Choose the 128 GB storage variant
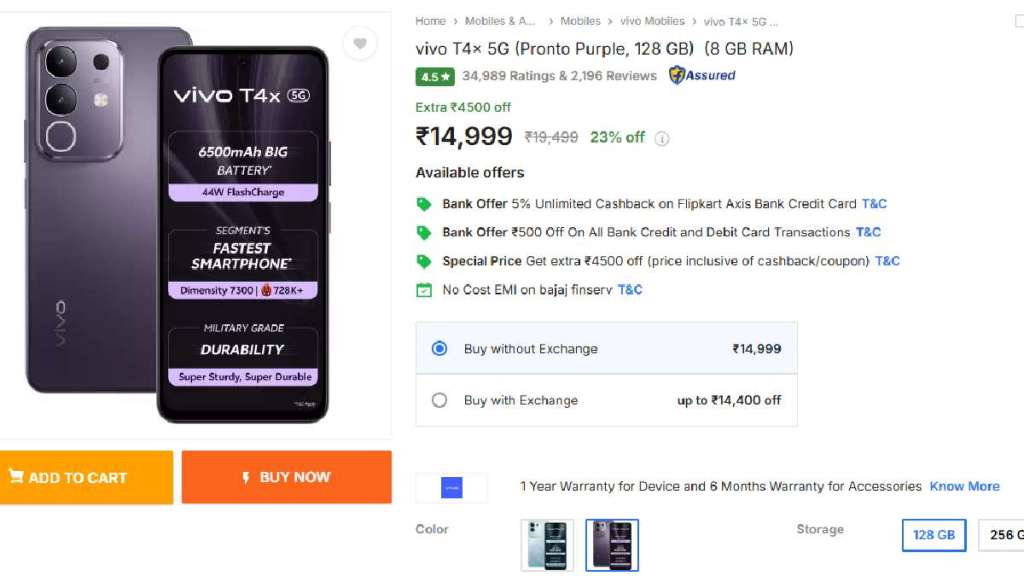Screen dimensions: 1024x576 click(934, 535)
